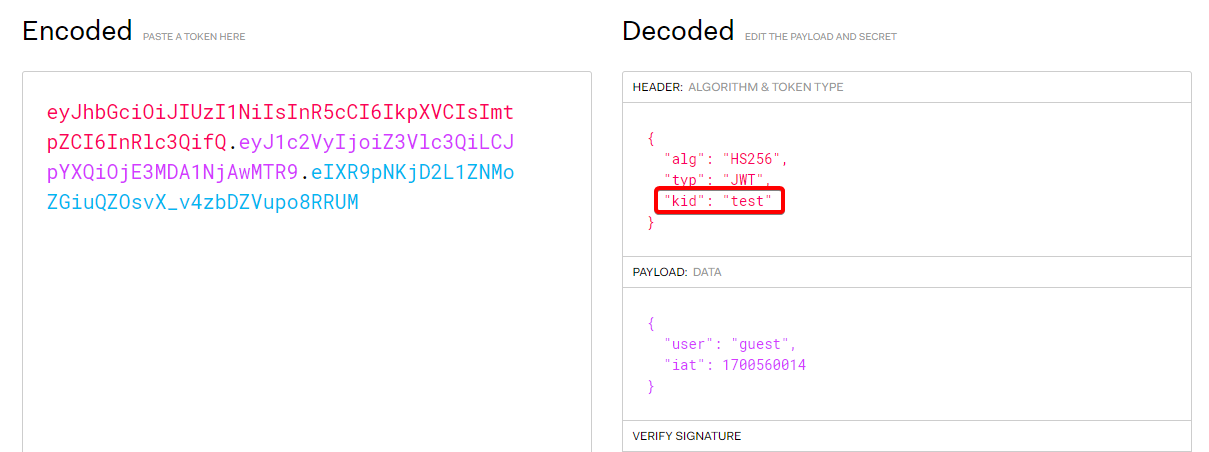This screenshot has width=1209, height=452.
Task: Click the "alg" key in the header JSON
Action: (x=680, y=159)
